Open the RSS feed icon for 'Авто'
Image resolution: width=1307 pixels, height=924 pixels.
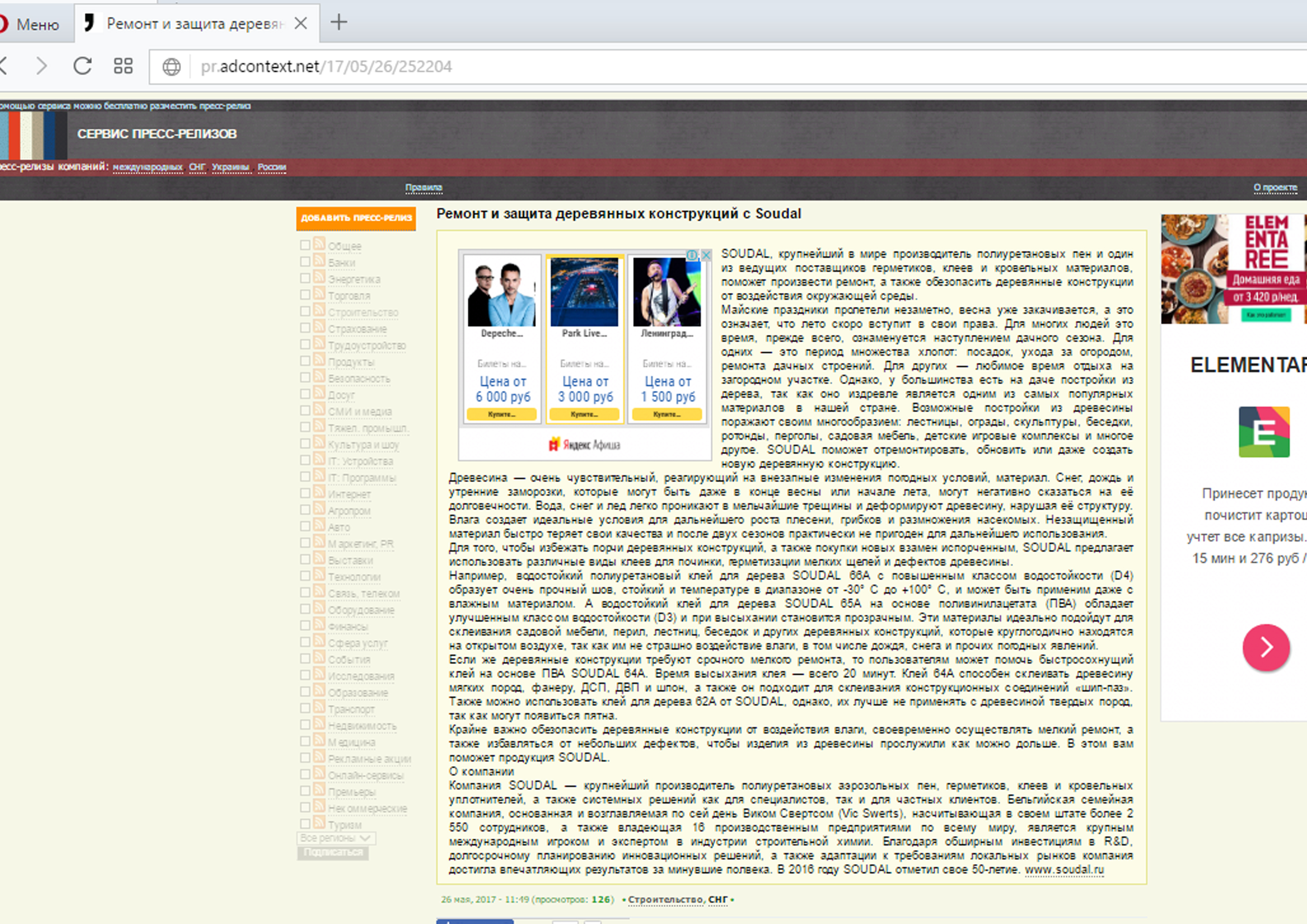click(319, 525)
